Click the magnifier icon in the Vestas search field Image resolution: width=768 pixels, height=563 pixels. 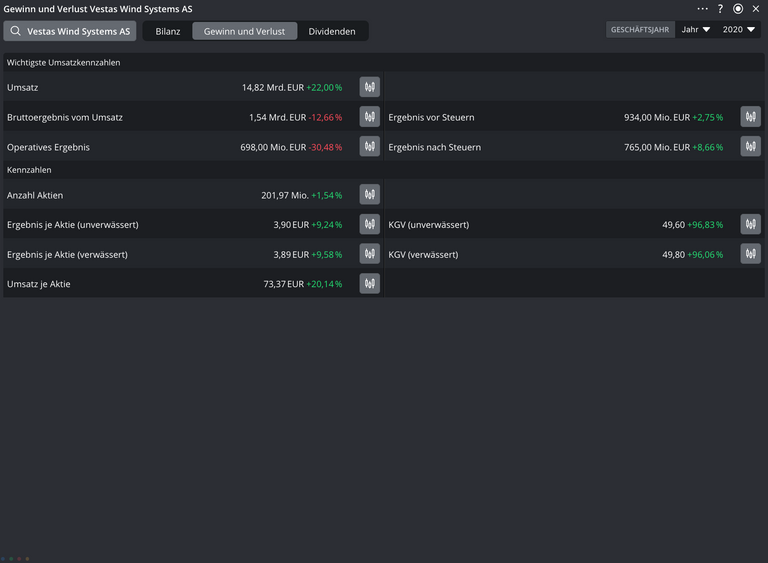coord(16,31)
